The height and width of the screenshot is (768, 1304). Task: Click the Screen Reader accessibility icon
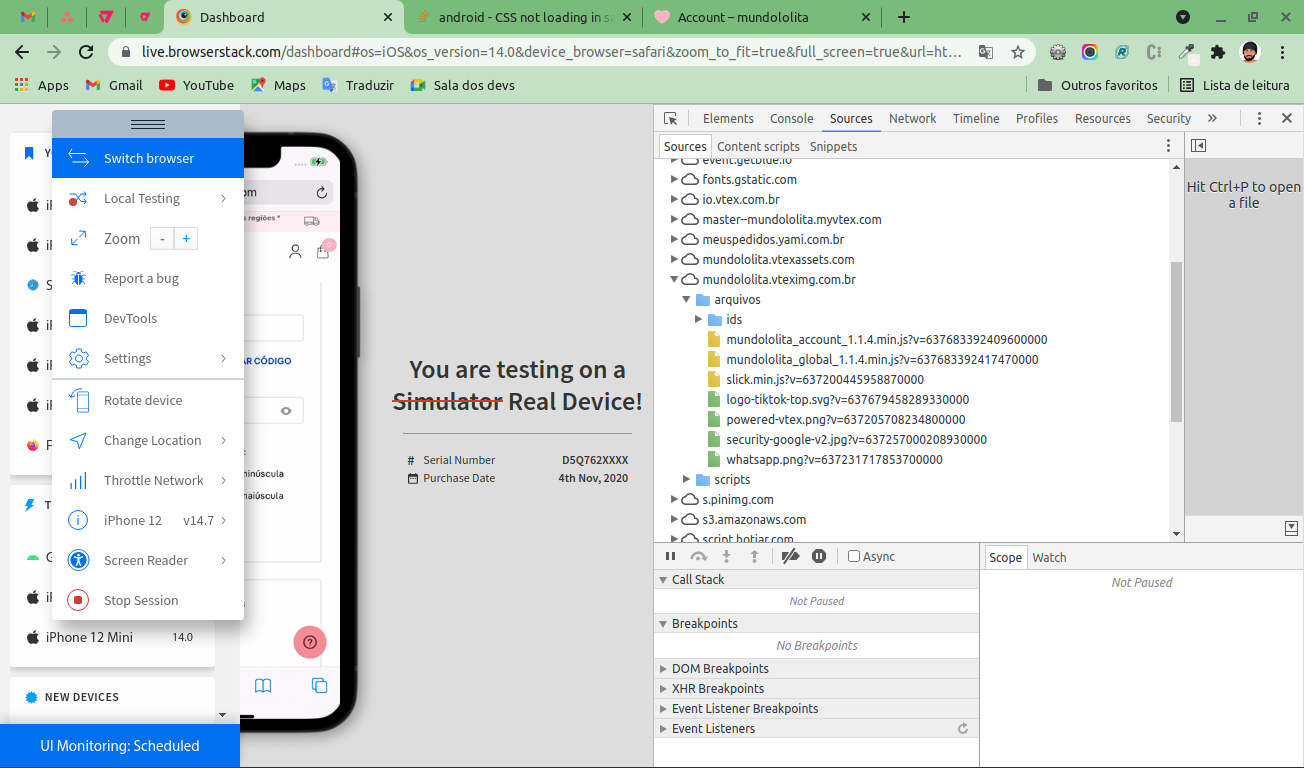[x=78, y=560]
